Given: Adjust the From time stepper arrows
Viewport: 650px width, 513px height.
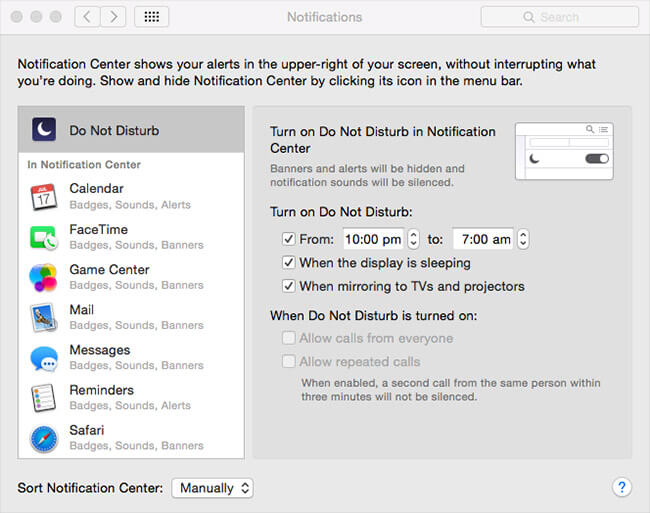Looking at the screenshot, I should pos(413,239).
